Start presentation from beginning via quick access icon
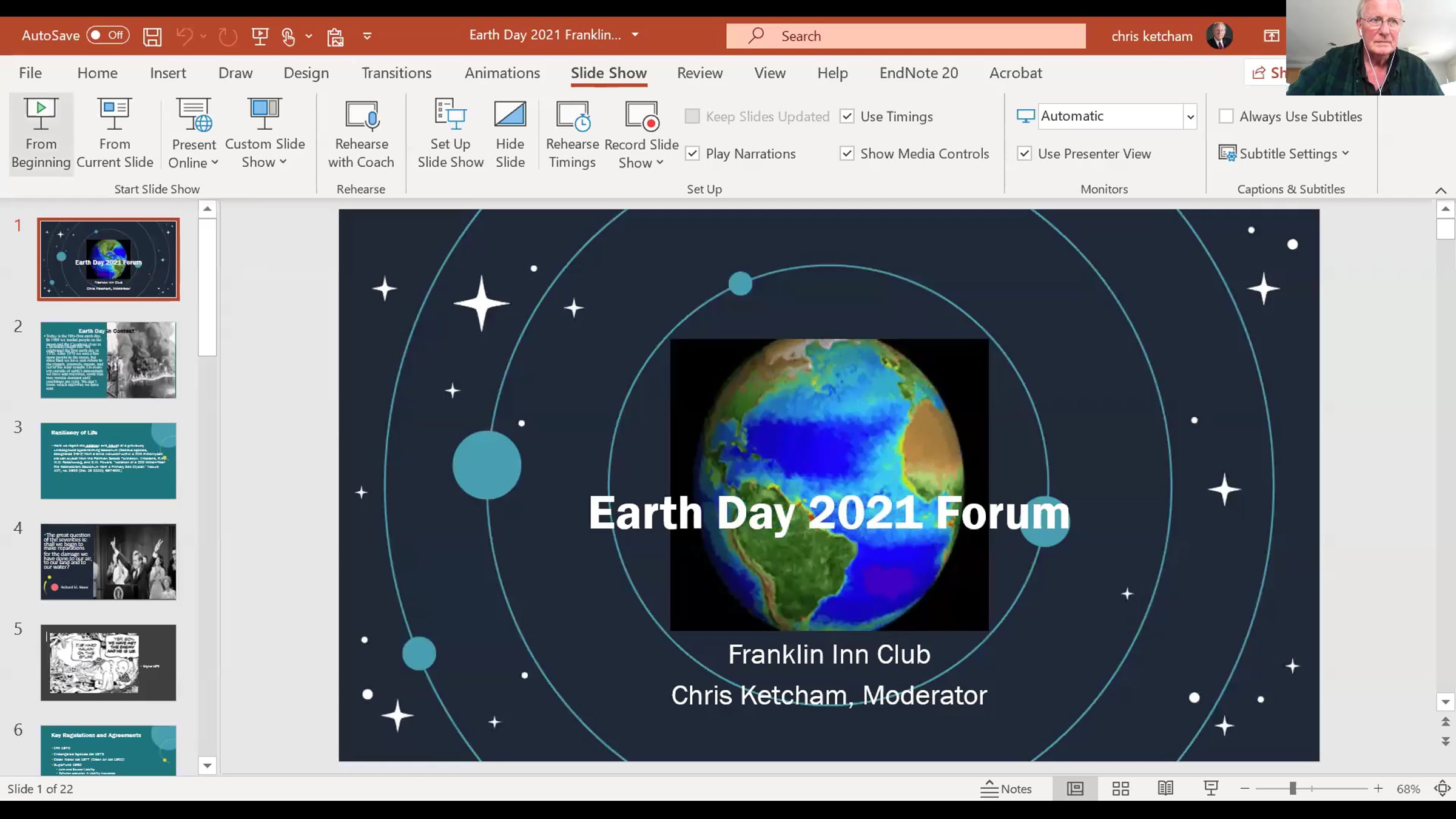1456x819 pixels. coord(260,36)
